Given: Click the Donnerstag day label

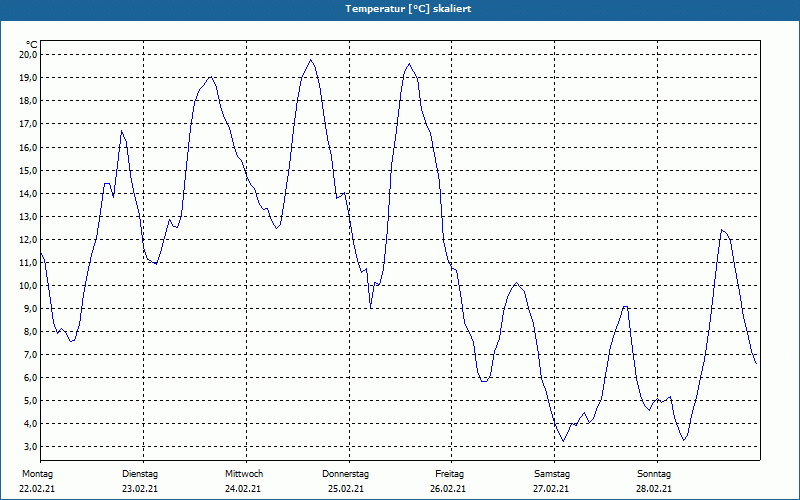Looking at the screenshot, I should click(x=345, y=474).
